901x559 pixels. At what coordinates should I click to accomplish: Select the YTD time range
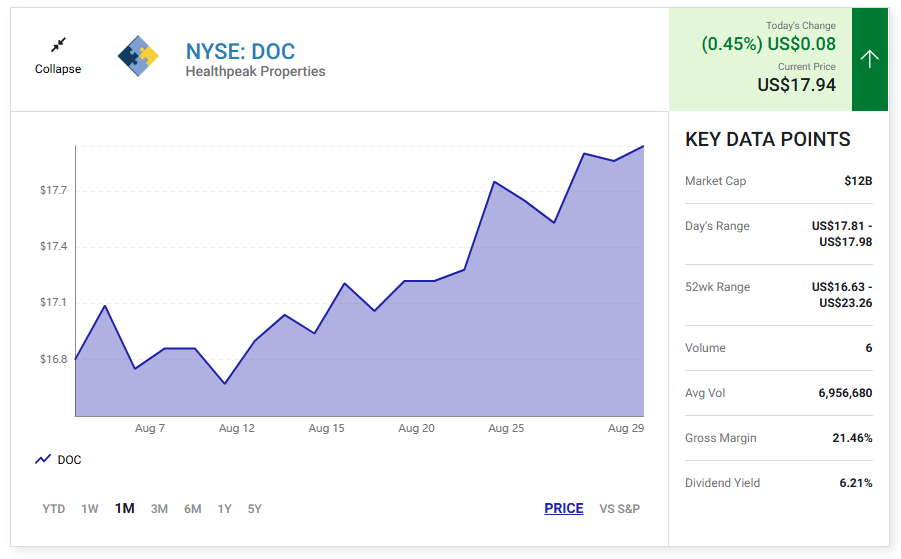[53, 509]
